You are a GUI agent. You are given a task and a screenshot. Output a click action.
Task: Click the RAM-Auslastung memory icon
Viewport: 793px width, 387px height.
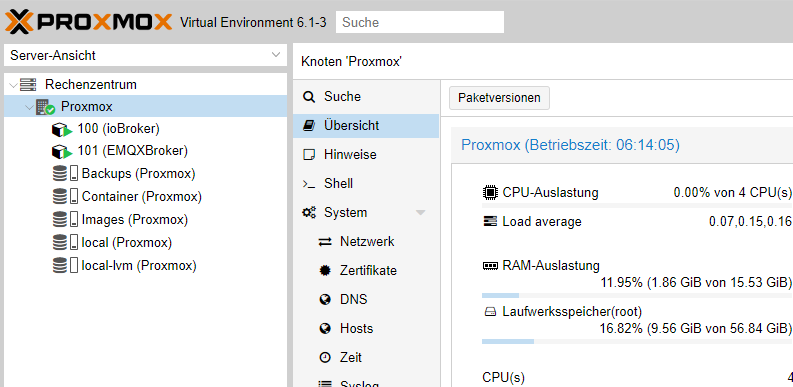point(490,266)
